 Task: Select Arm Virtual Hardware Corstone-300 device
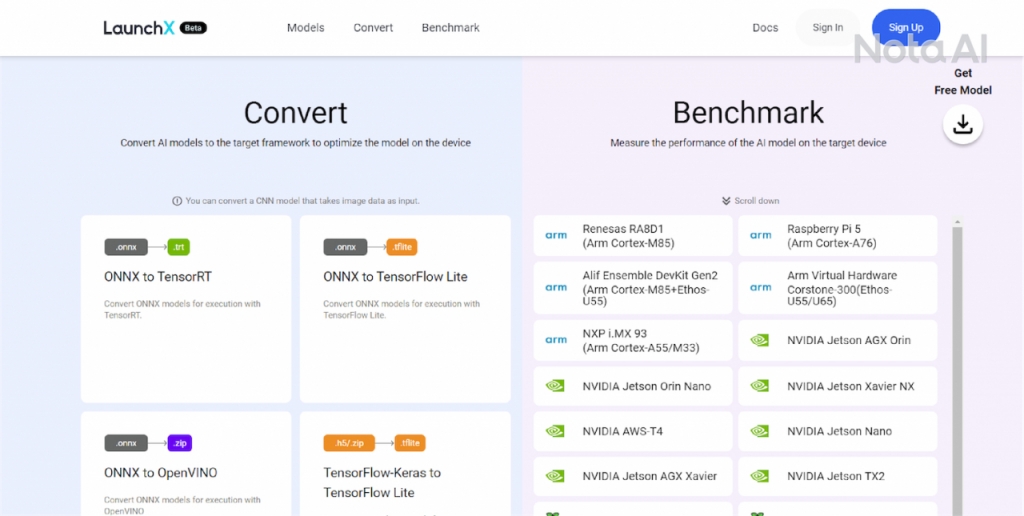tap(838, 288)
